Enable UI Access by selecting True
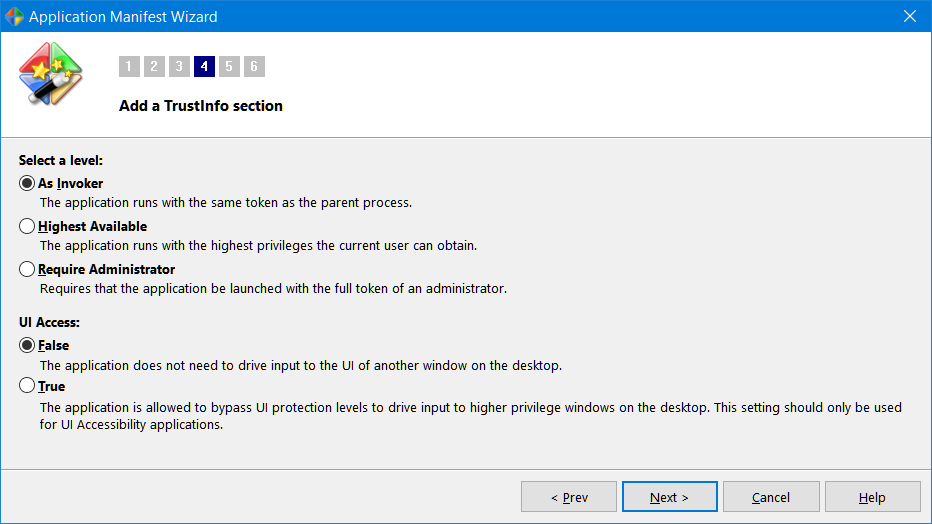 coord(28,386)
